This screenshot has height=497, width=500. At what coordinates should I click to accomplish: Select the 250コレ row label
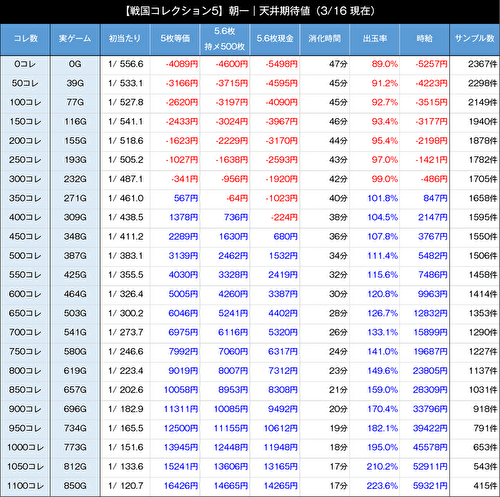click(x=25, y=160)
